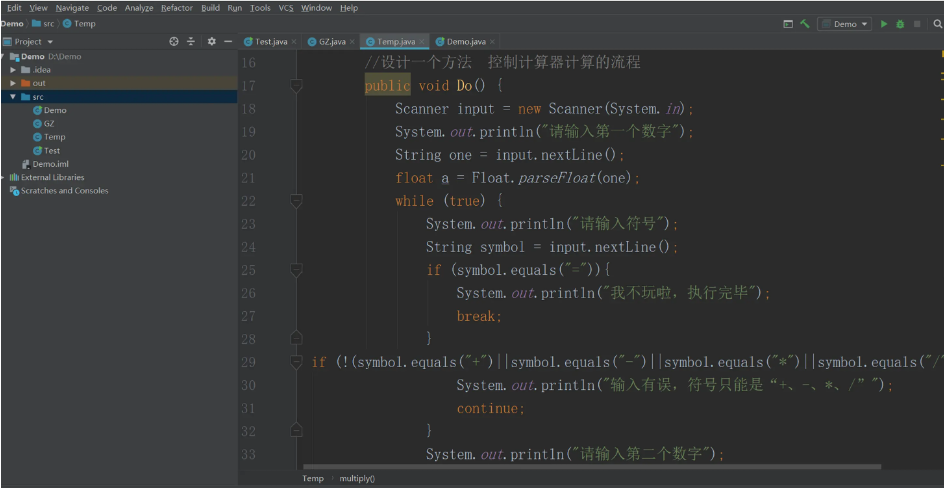Click the build project hammer icon
Image resolution: width=944 pixels, height=488 pixels.
click(805, 24)
